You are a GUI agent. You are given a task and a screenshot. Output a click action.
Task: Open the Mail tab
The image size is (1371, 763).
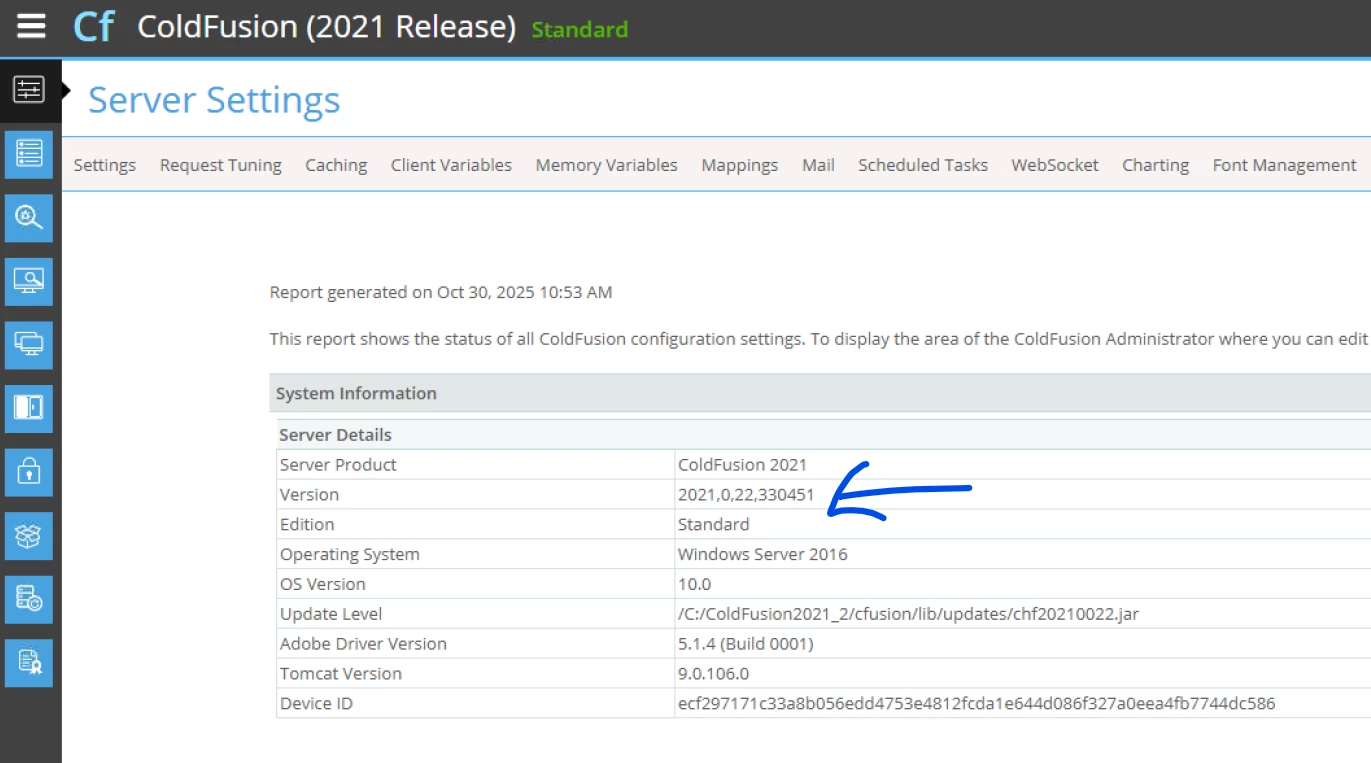tap(818, 165)
